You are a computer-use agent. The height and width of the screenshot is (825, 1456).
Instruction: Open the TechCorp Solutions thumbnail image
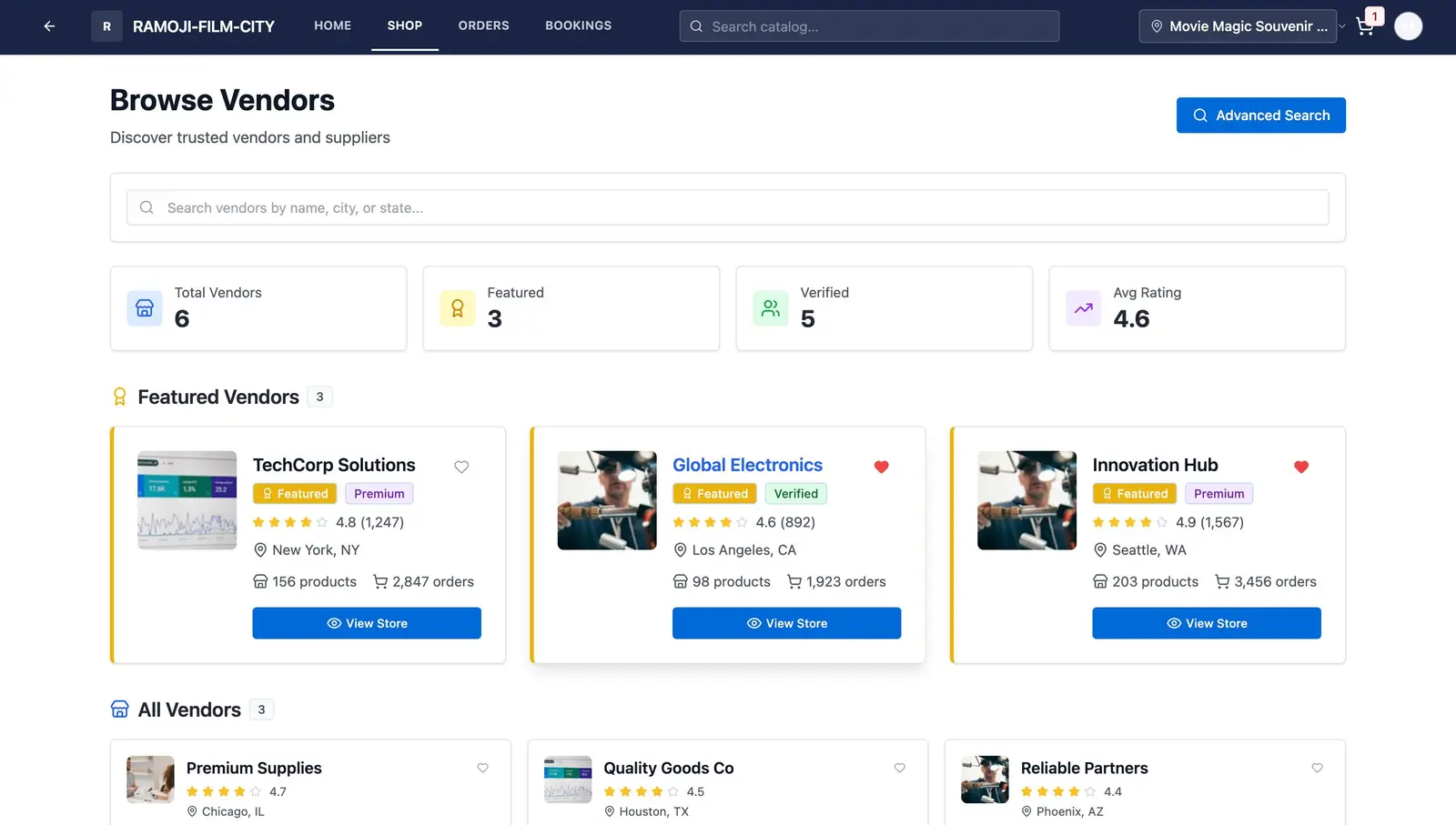coord(187,500)
